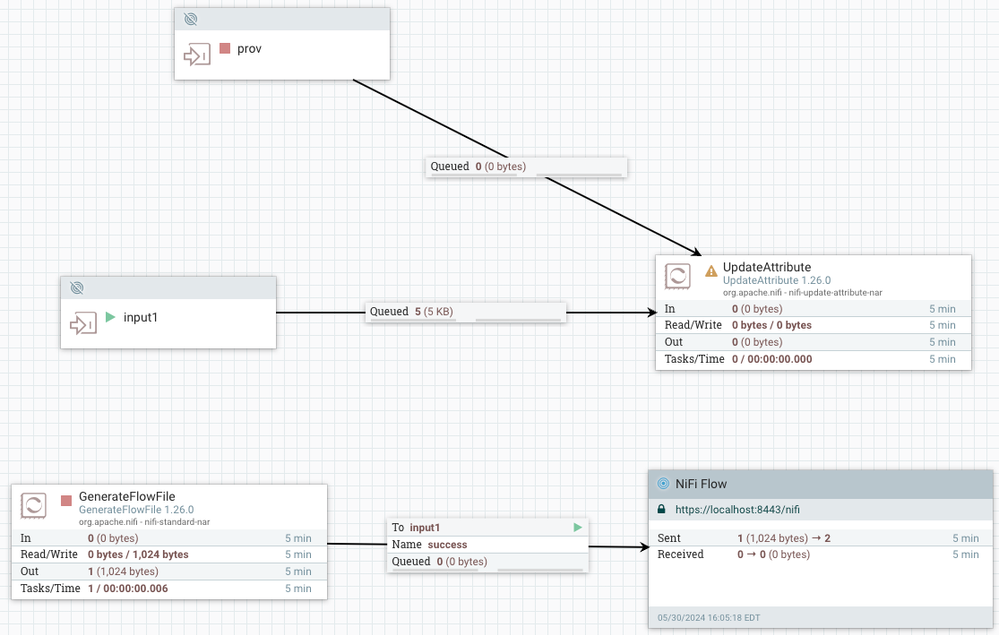Image resolution: width=999 pixels, height=635 pixels.
Task: Select the Queued 5 (5 KB) connection label
Action: click(465, 312)
